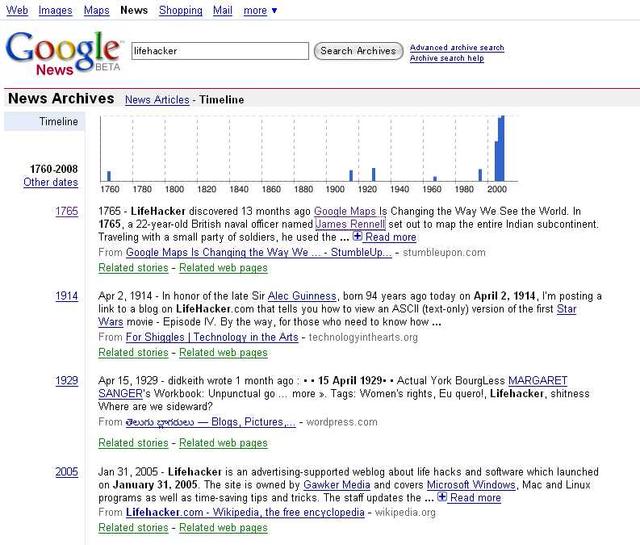Open the Microsoft Windows link
The image size is (640, 545).
click(471, 485)
